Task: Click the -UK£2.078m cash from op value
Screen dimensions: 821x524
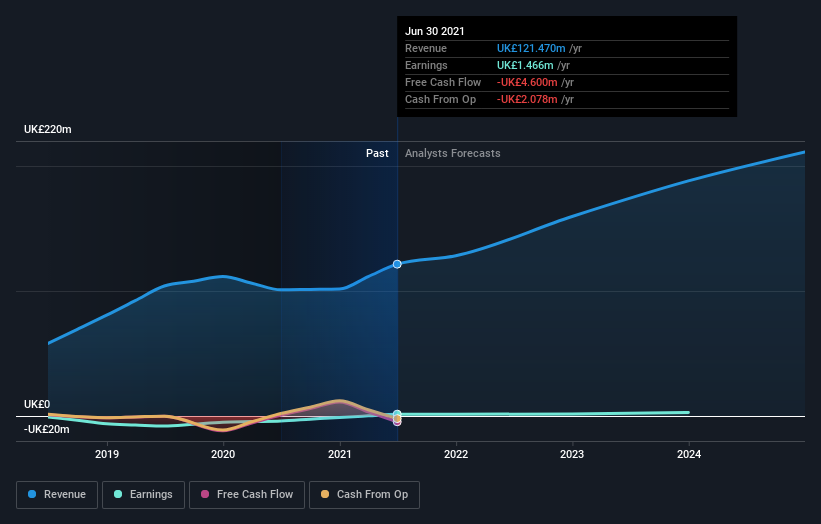Action: [x=527, y=99]
